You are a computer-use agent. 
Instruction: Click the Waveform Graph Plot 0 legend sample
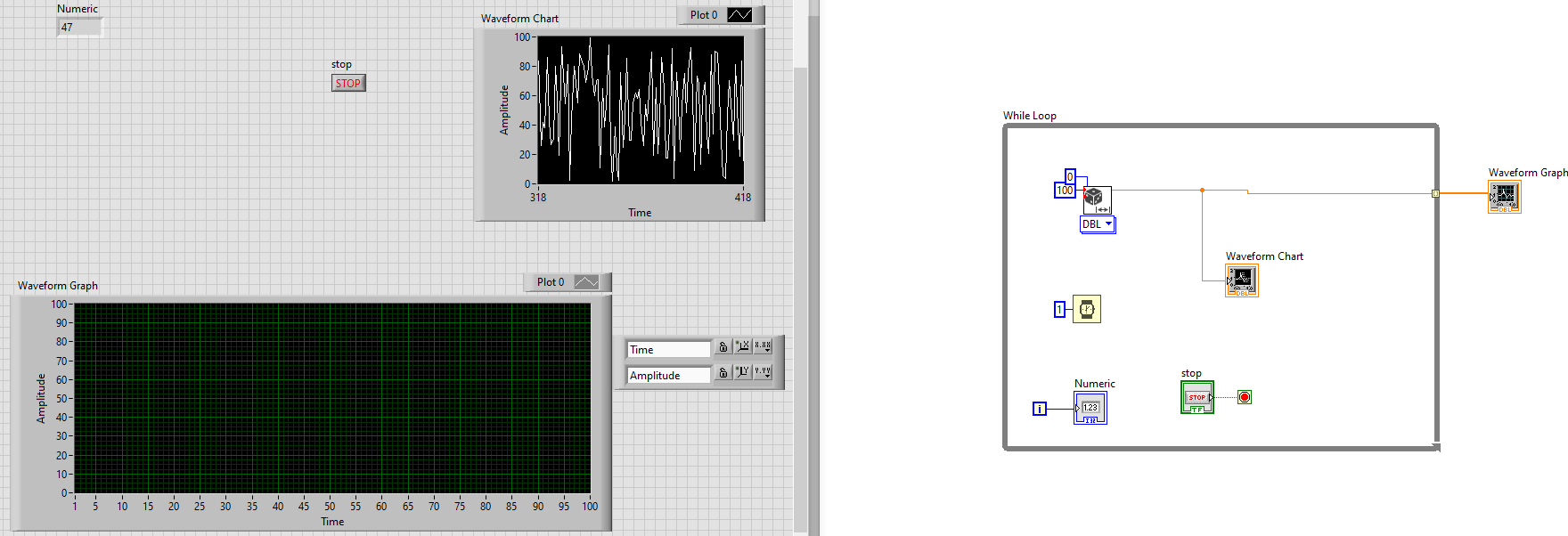[x=586, y=282]
